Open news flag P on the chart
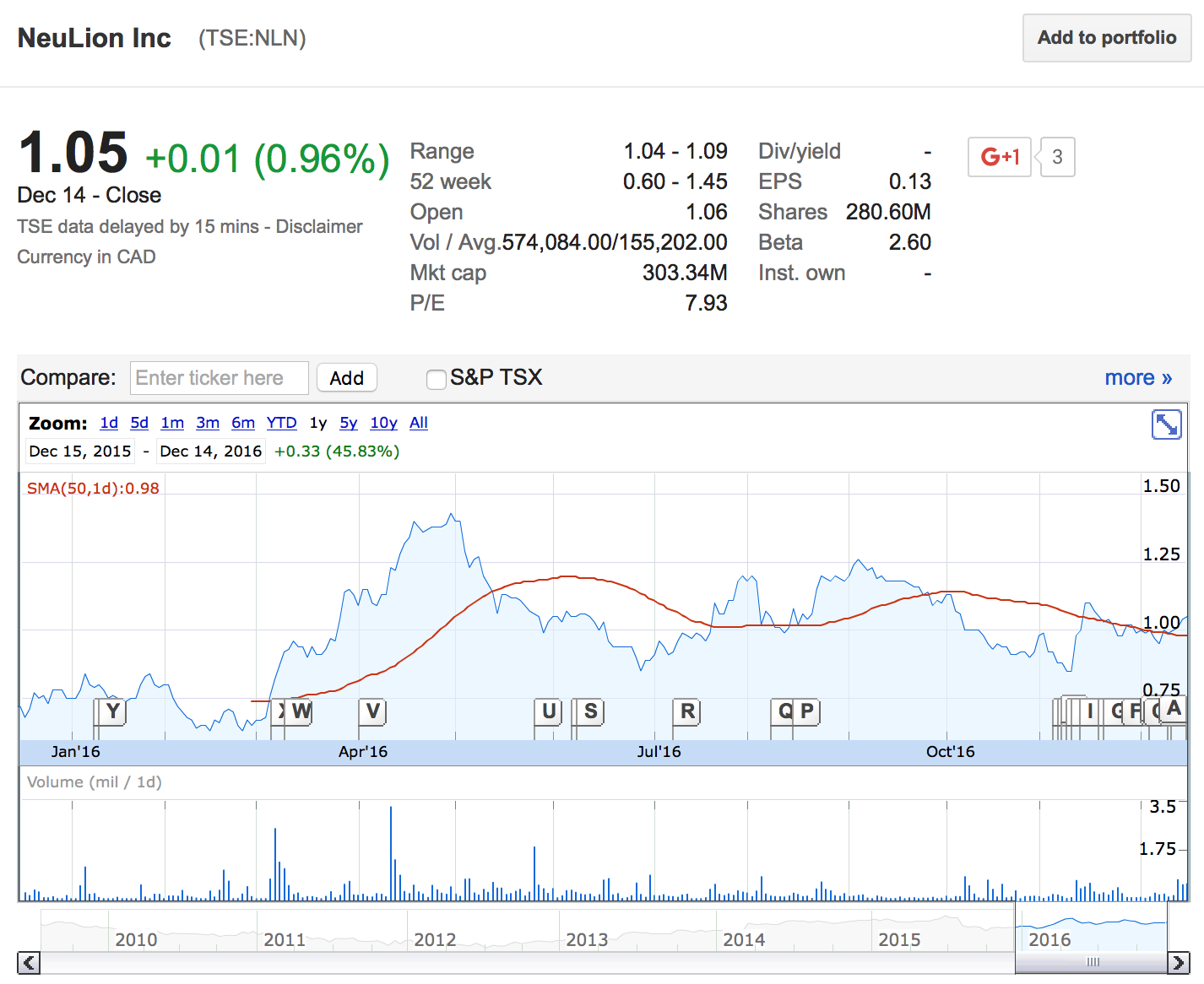Image resolution: width=1204 pixels, height=984 pixels. 807,711
